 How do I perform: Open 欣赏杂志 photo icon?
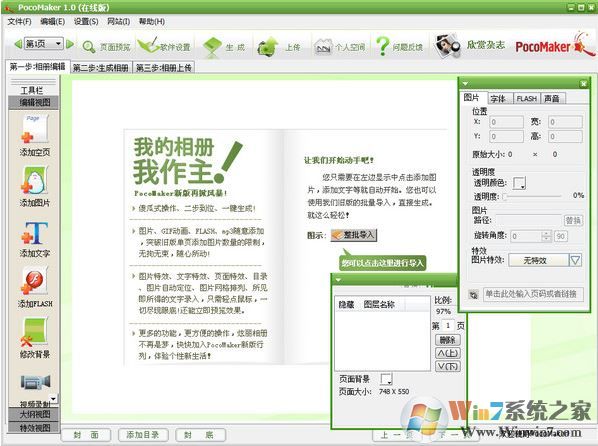[447, 46]
